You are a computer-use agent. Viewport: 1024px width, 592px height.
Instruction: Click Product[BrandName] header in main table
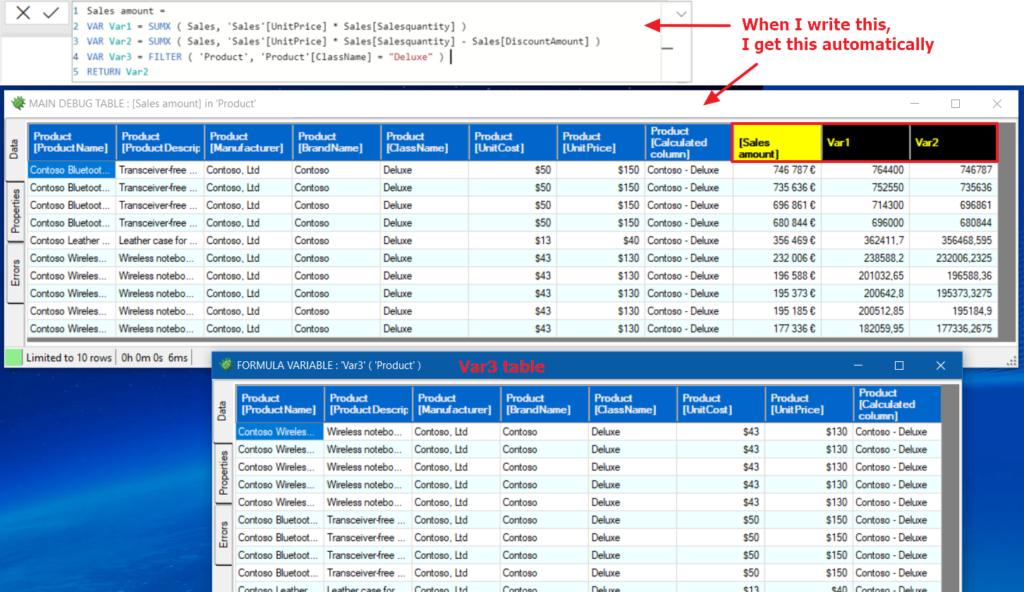[336, 142]
